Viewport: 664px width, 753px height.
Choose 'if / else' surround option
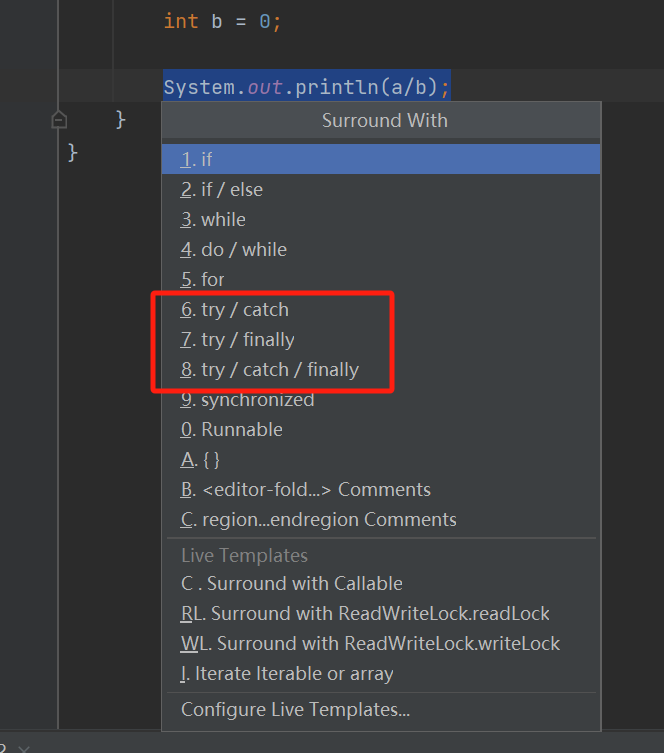222,189
